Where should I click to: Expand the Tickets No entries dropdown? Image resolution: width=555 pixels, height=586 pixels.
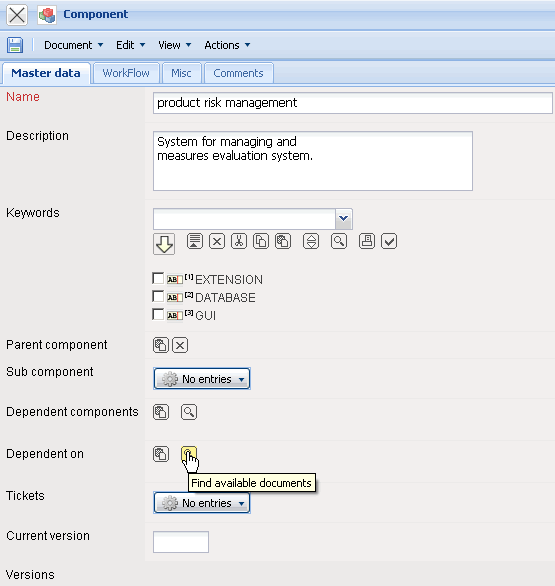(x=202, y=503)
